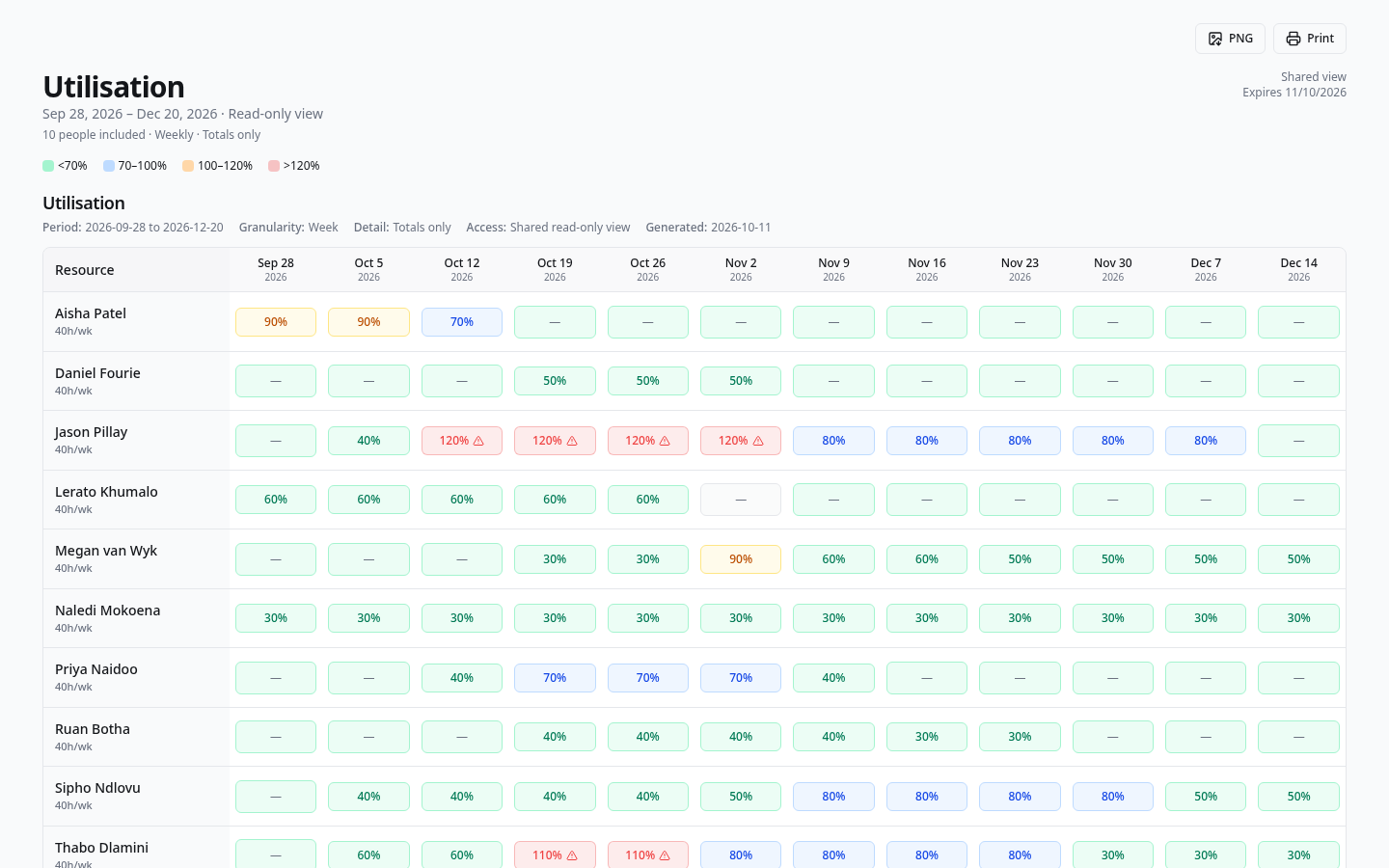Click Sipho Ndlovu's 80% cell for Nov 30
This screenshot has height=868, width=1389.
(x=1113, y=797)
